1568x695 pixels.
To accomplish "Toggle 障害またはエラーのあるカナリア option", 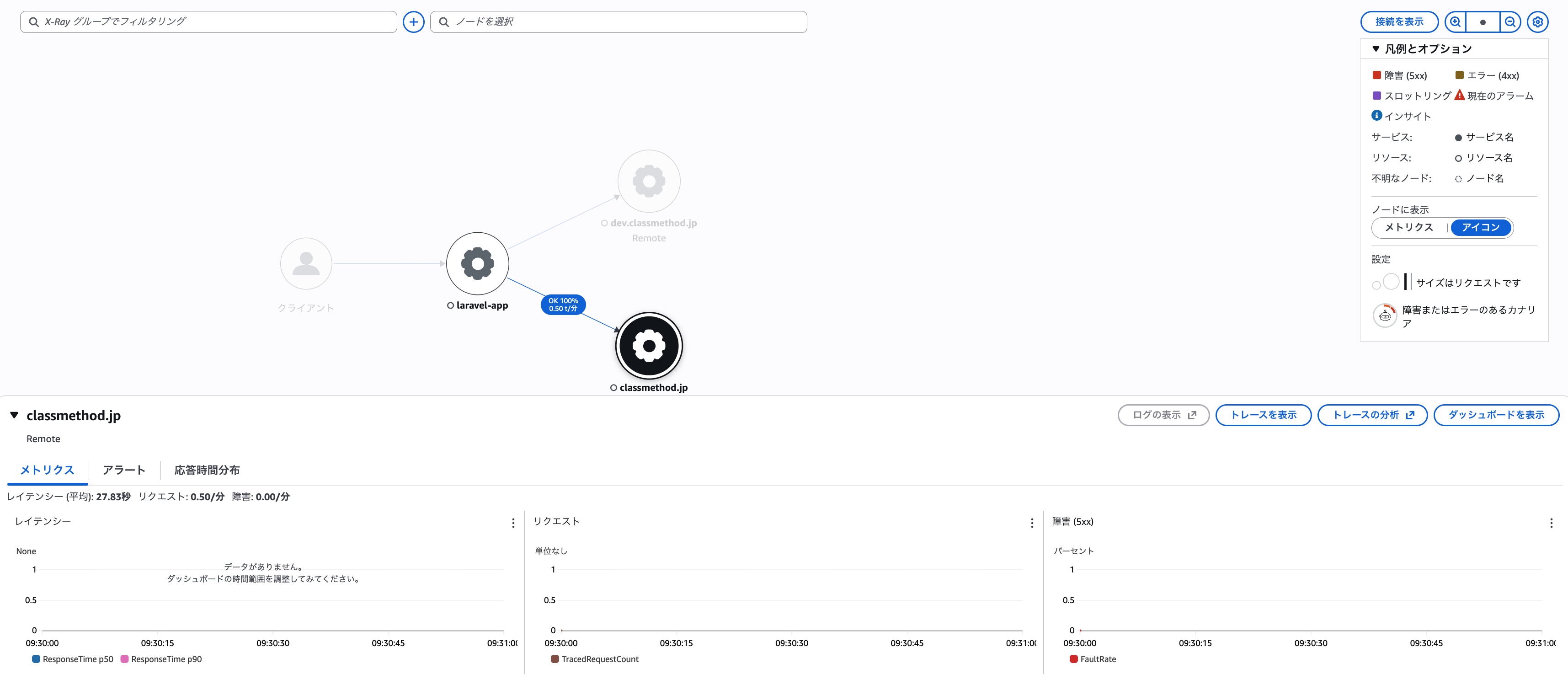I will click(1385, 315).
